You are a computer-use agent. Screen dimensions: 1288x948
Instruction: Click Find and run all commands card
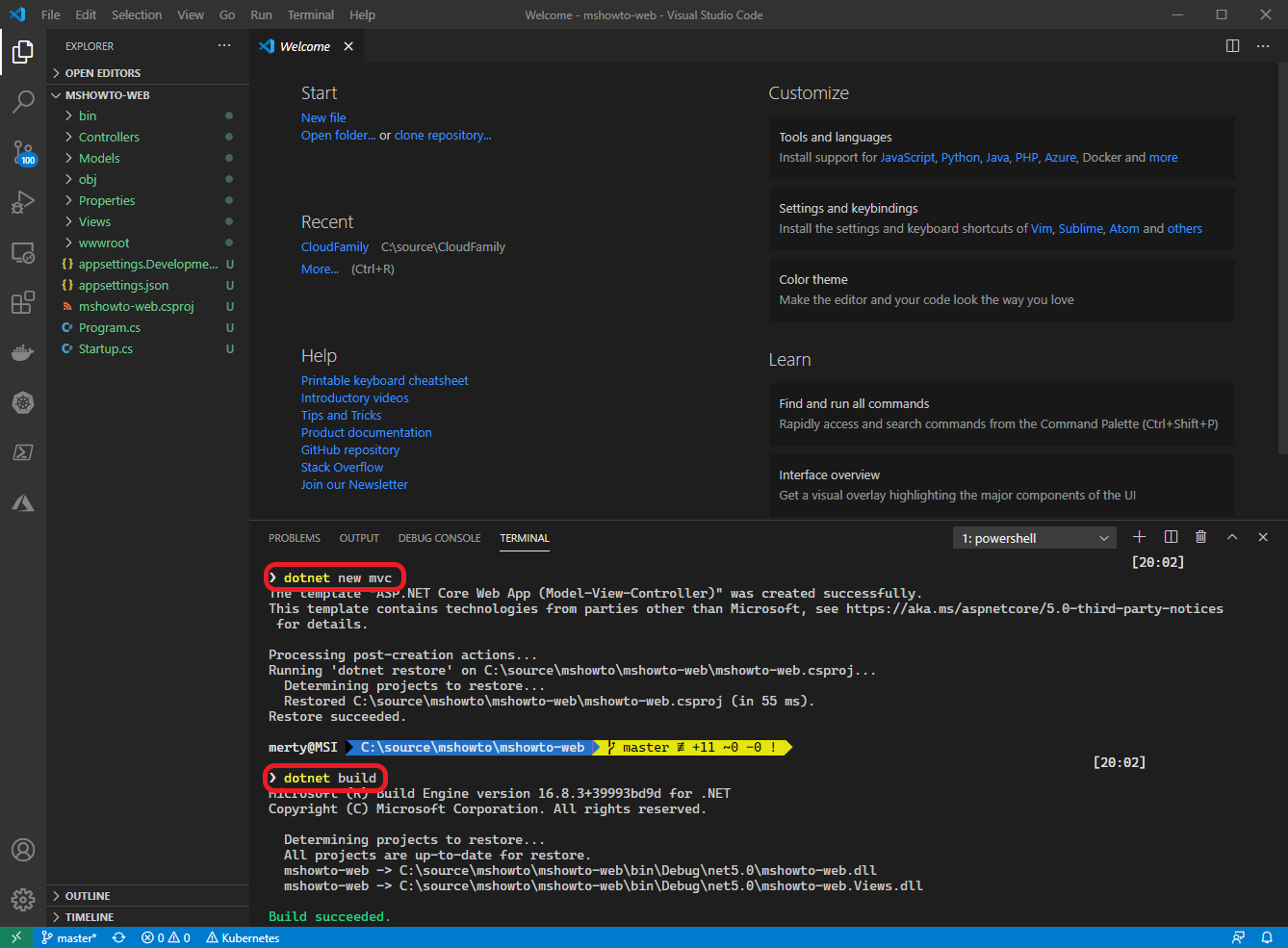[1002, 414]
